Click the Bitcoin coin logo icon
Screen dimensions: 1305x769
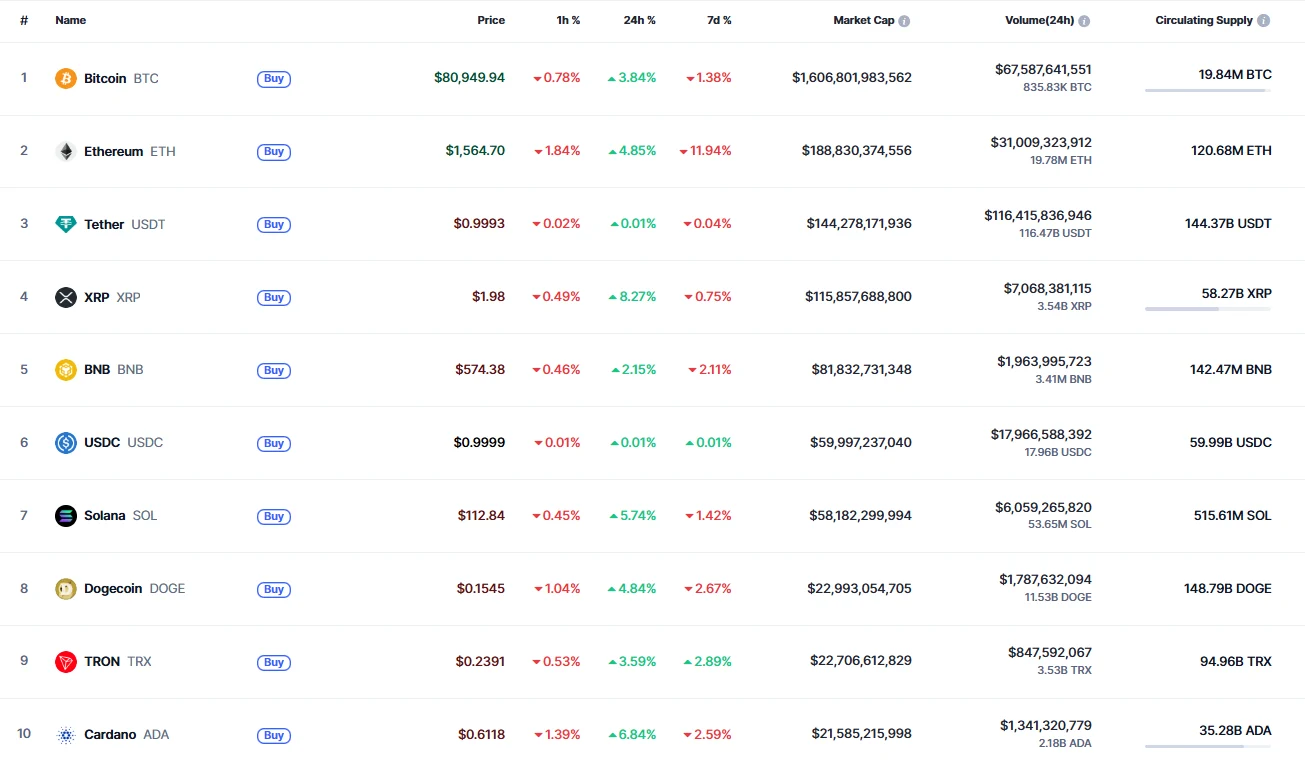[66, 78]
